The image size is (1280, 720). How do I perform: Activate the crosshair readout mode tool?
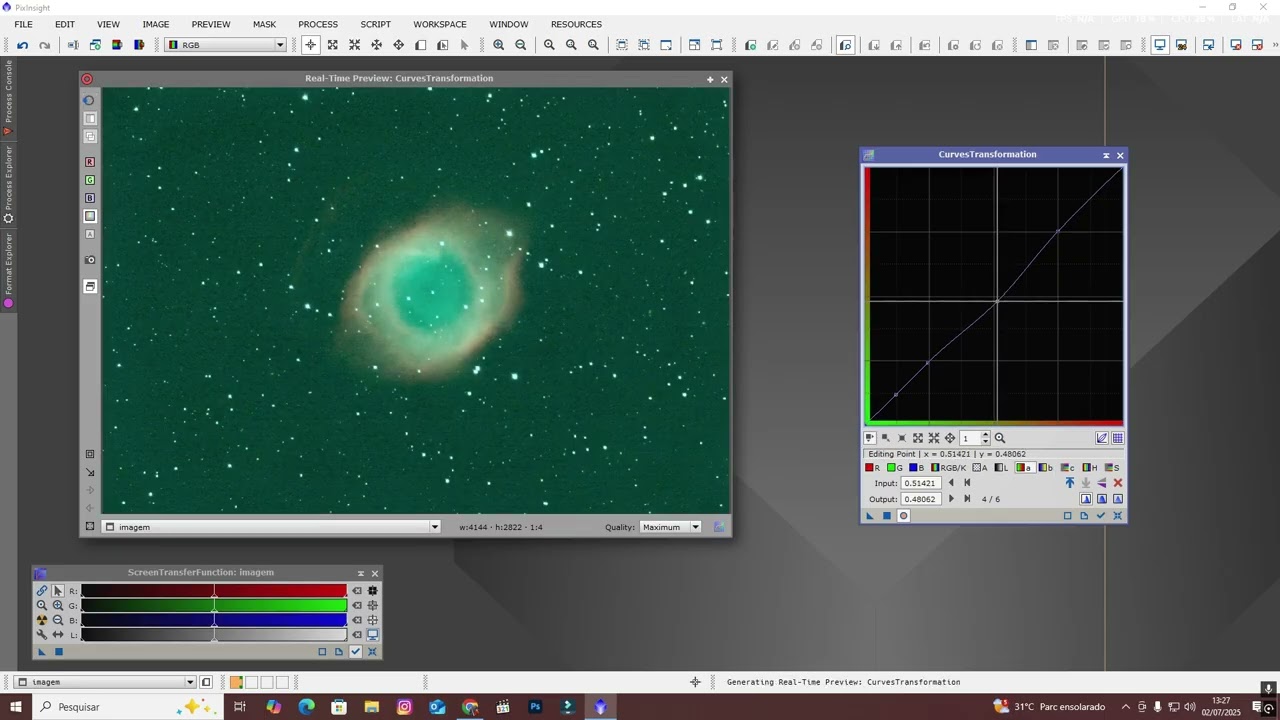tap(310, 45)
